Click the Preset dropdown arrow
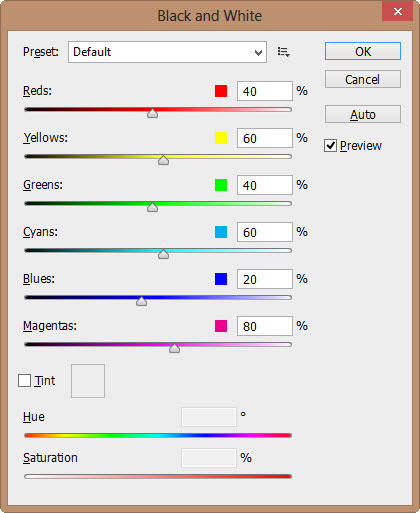This screenshot has height=513, width=420. (x=258, y=53)
